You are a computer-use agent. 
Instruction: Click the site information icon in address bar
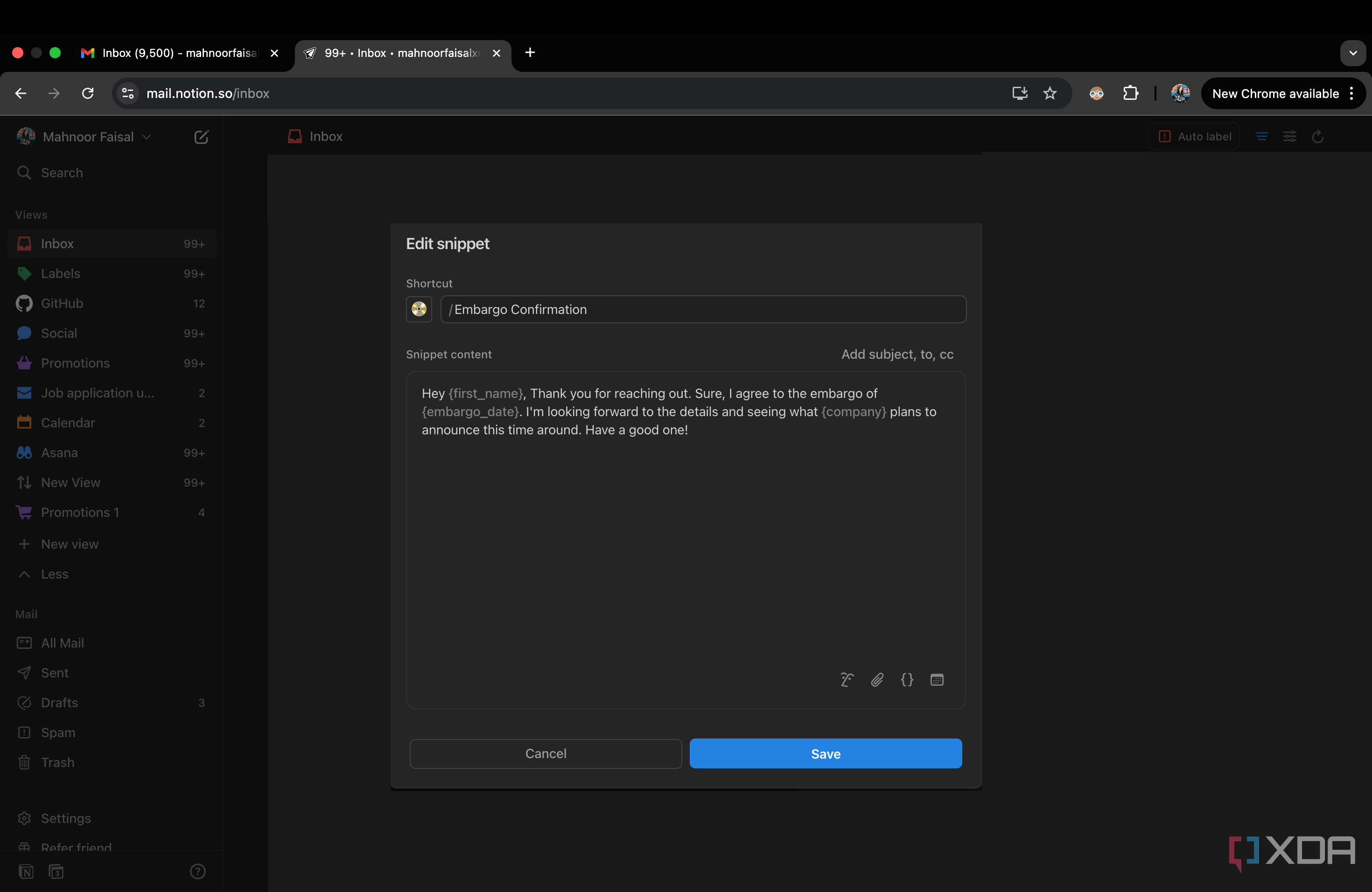[127, 93]
